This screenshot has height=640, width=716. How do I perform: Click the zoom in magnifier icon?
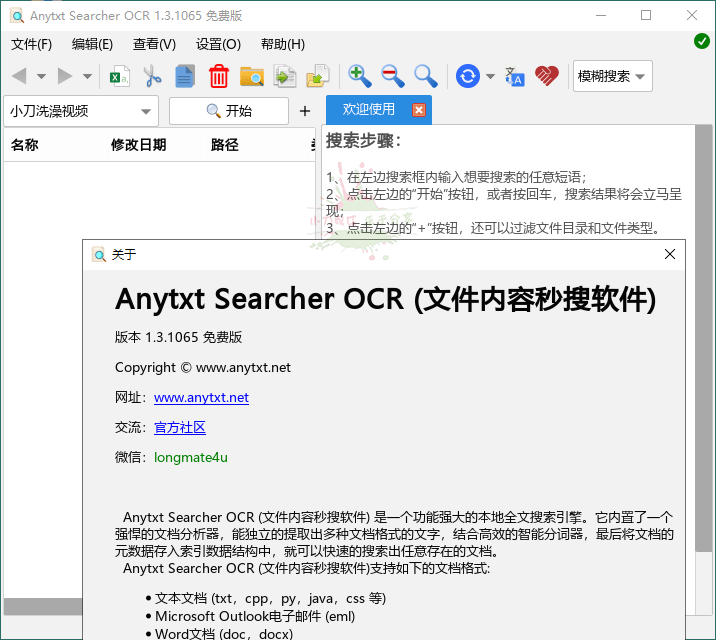pos(359,76)
